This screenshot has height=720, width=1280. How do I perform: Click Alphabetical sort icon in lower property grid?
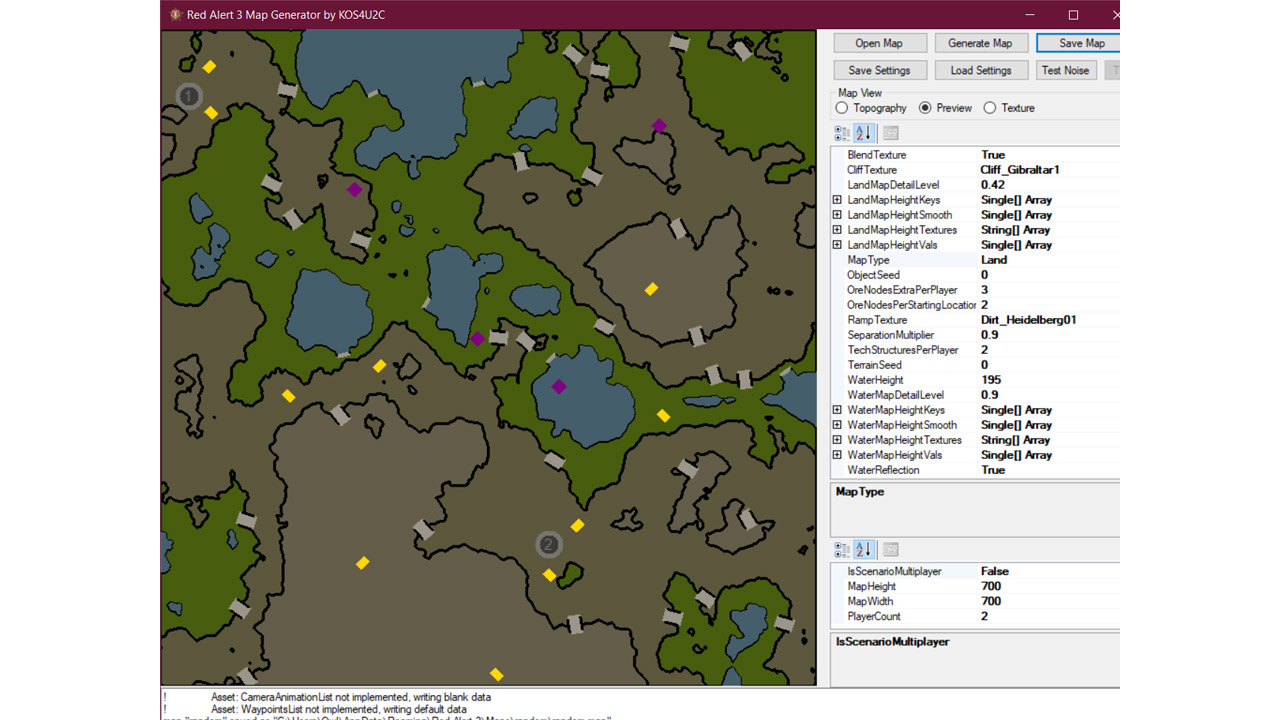click(865, 550)
